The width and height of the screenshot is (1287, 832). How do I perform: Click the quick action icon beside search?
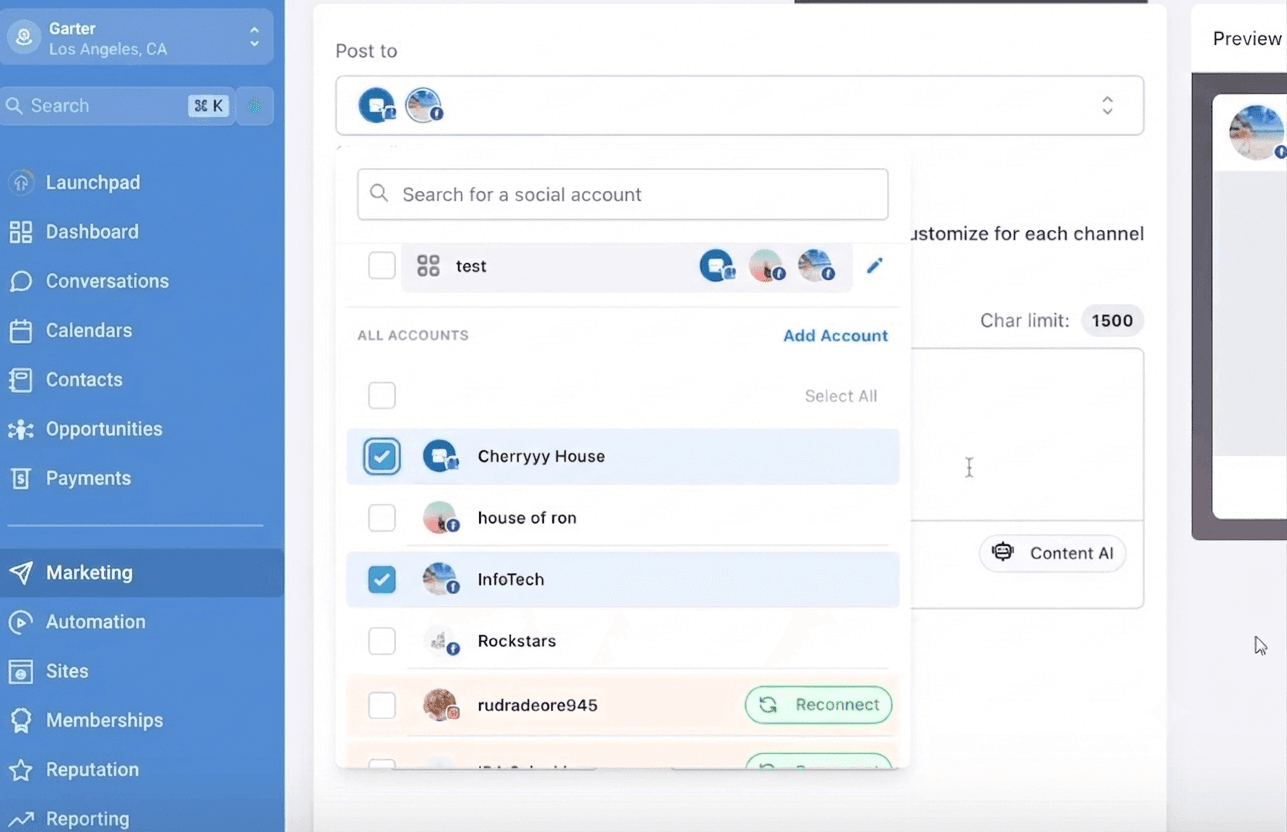(x=255, y=106)
